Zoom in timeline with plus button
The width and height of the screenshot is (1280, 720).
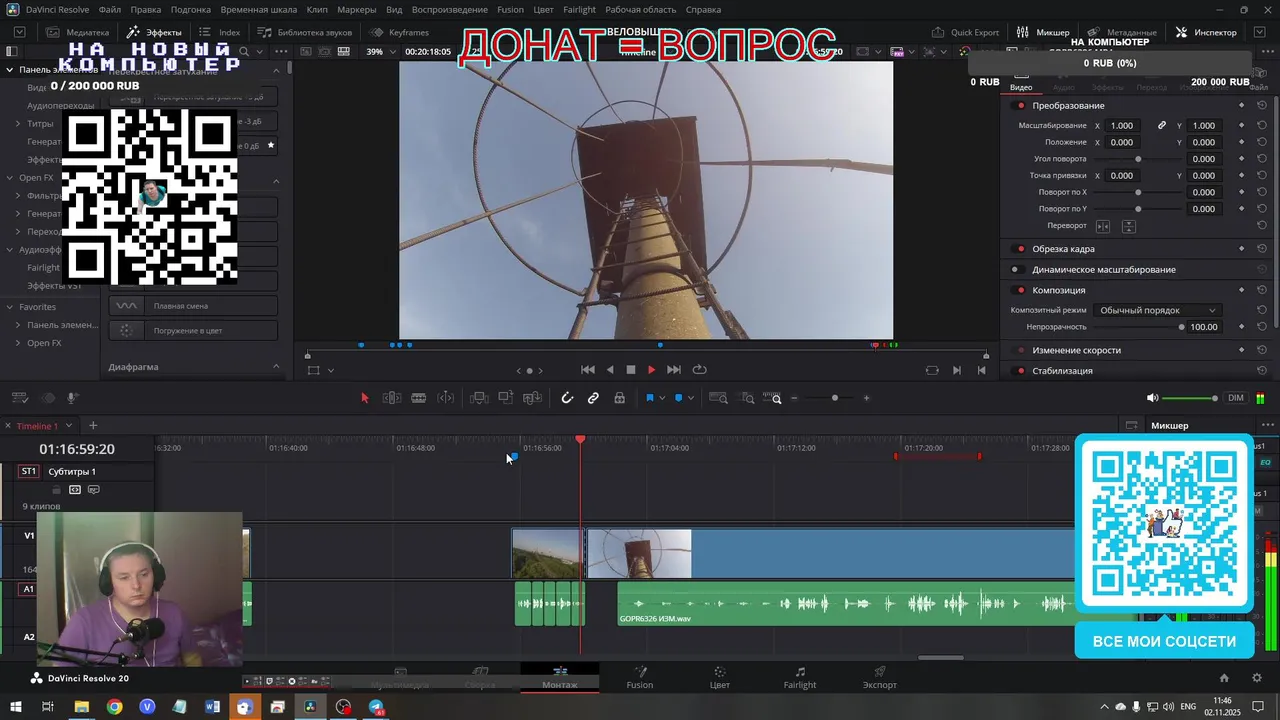point(866,398)
